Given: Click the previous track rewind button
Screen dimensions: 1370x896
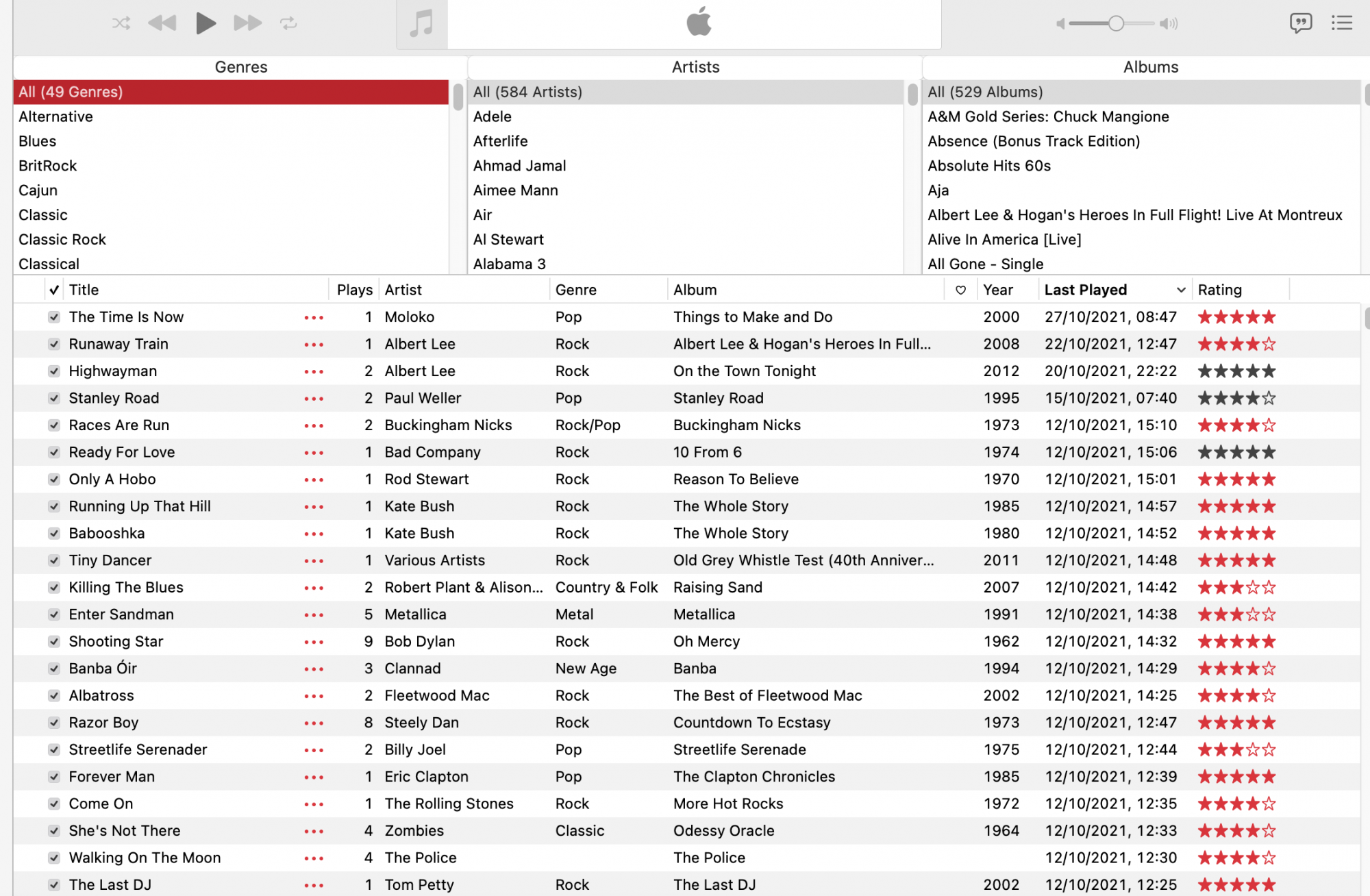Looking at the screenshot, I should tap(162, 23).
